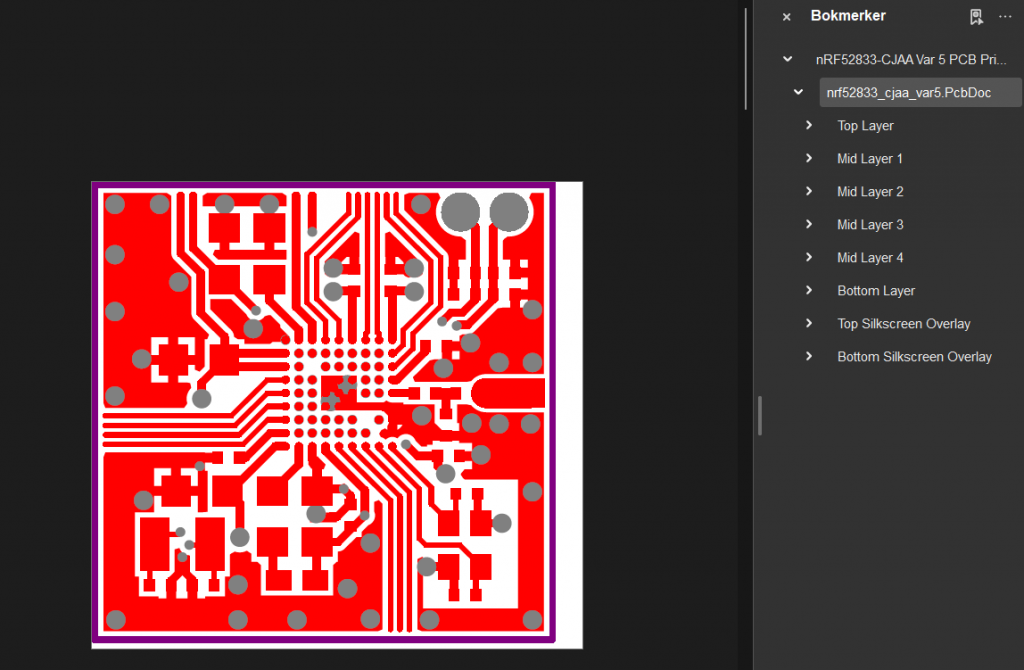Expand the Bottom Layer bookmark
1024x670 pixels.
[809, 291]
